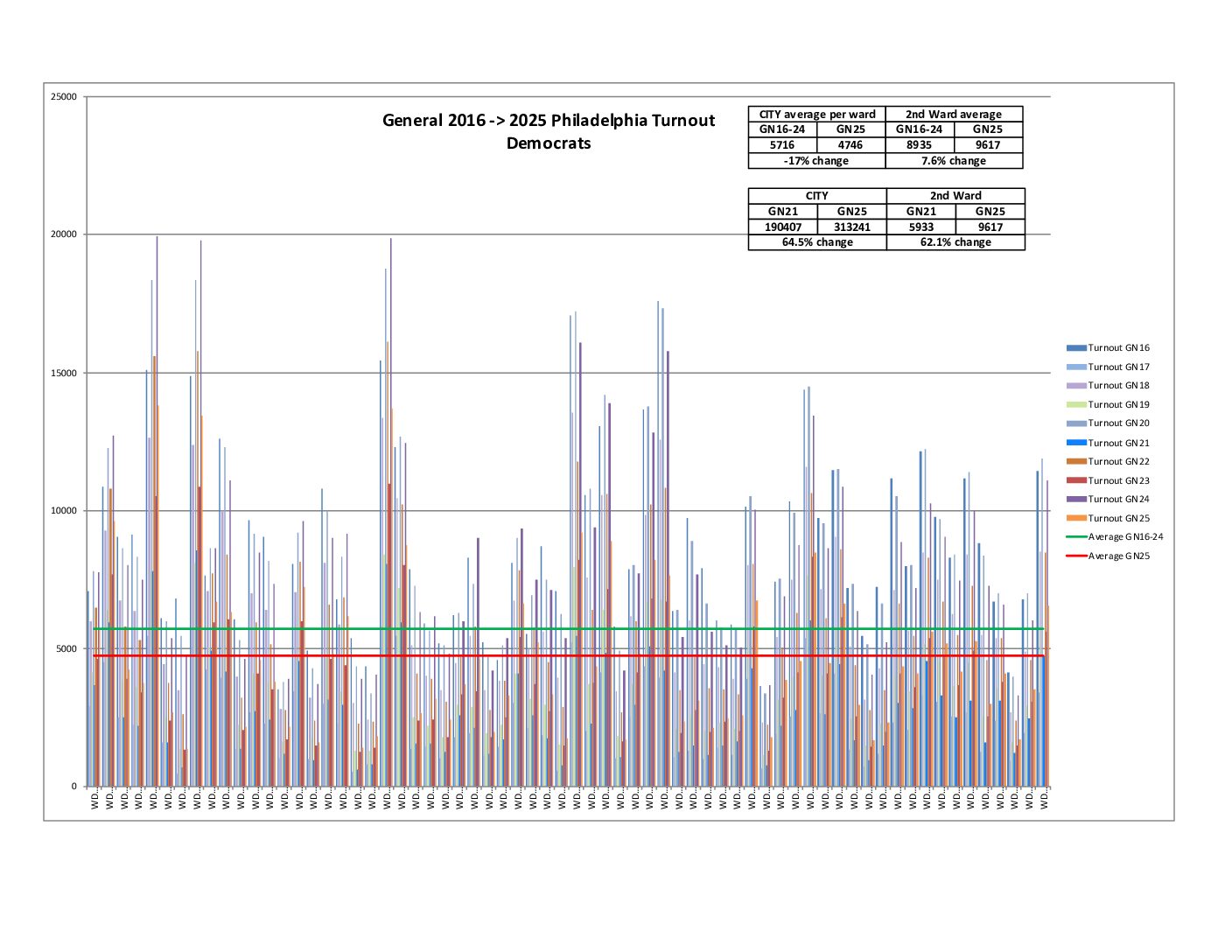1232x952 pixels.
Task: Click the 'CITY average per ward' header cell
Action: (x=817, y=115)
